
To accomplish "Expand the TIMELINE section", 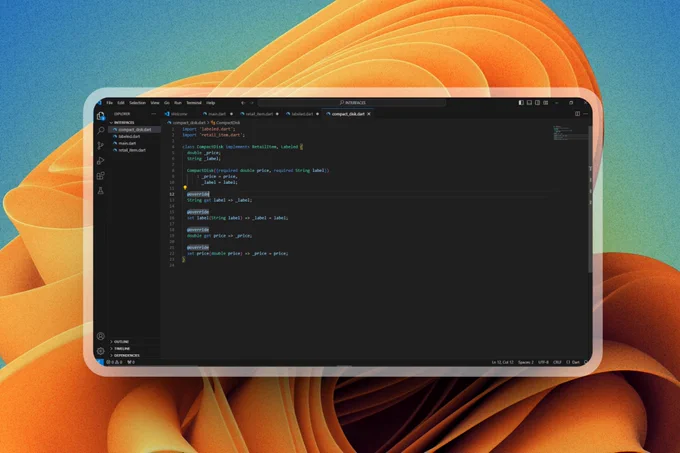I will pyautogui.click(x=120, y=349).
